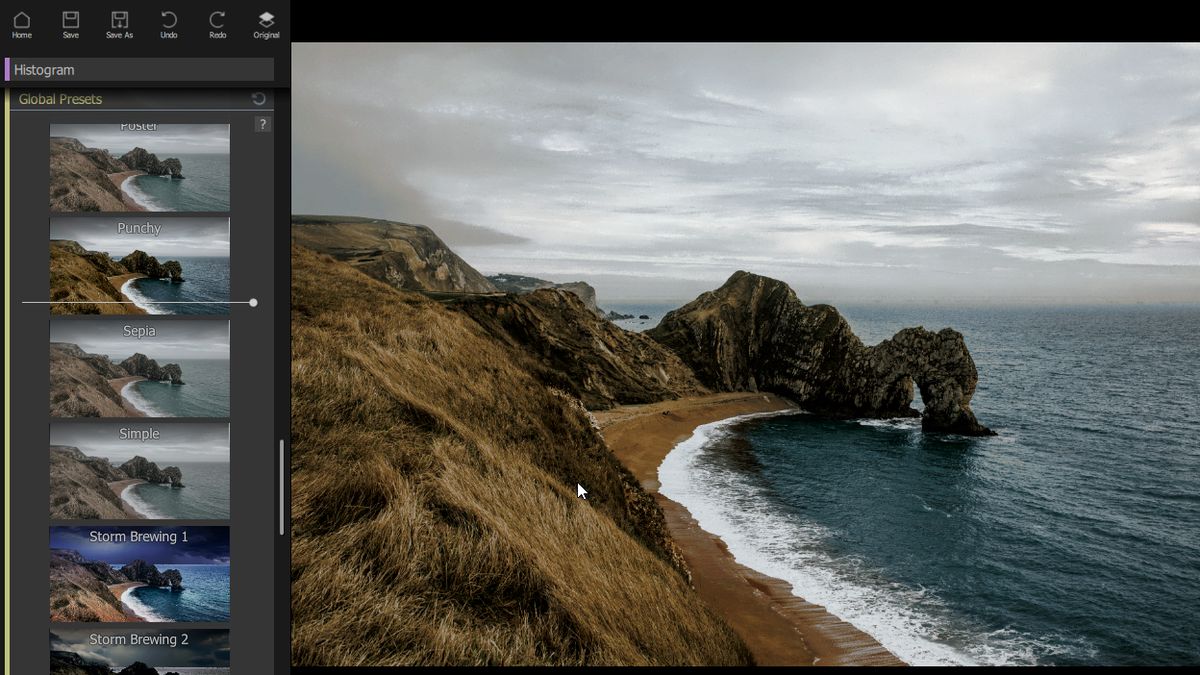Image resolution: width=1200 pixels, height=675 pixels.
Task: Reset Global Presets with circular arrow
Action: click(x=259, y=99)
